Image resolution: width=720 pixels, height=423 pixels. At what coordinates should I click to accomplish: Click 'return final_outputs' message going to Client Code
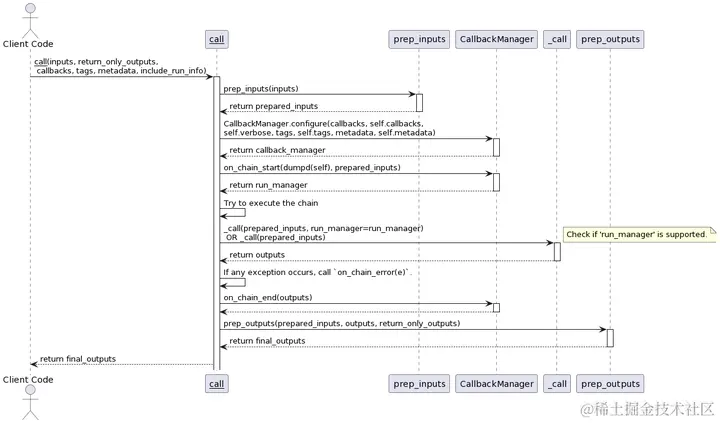(78, 359)
